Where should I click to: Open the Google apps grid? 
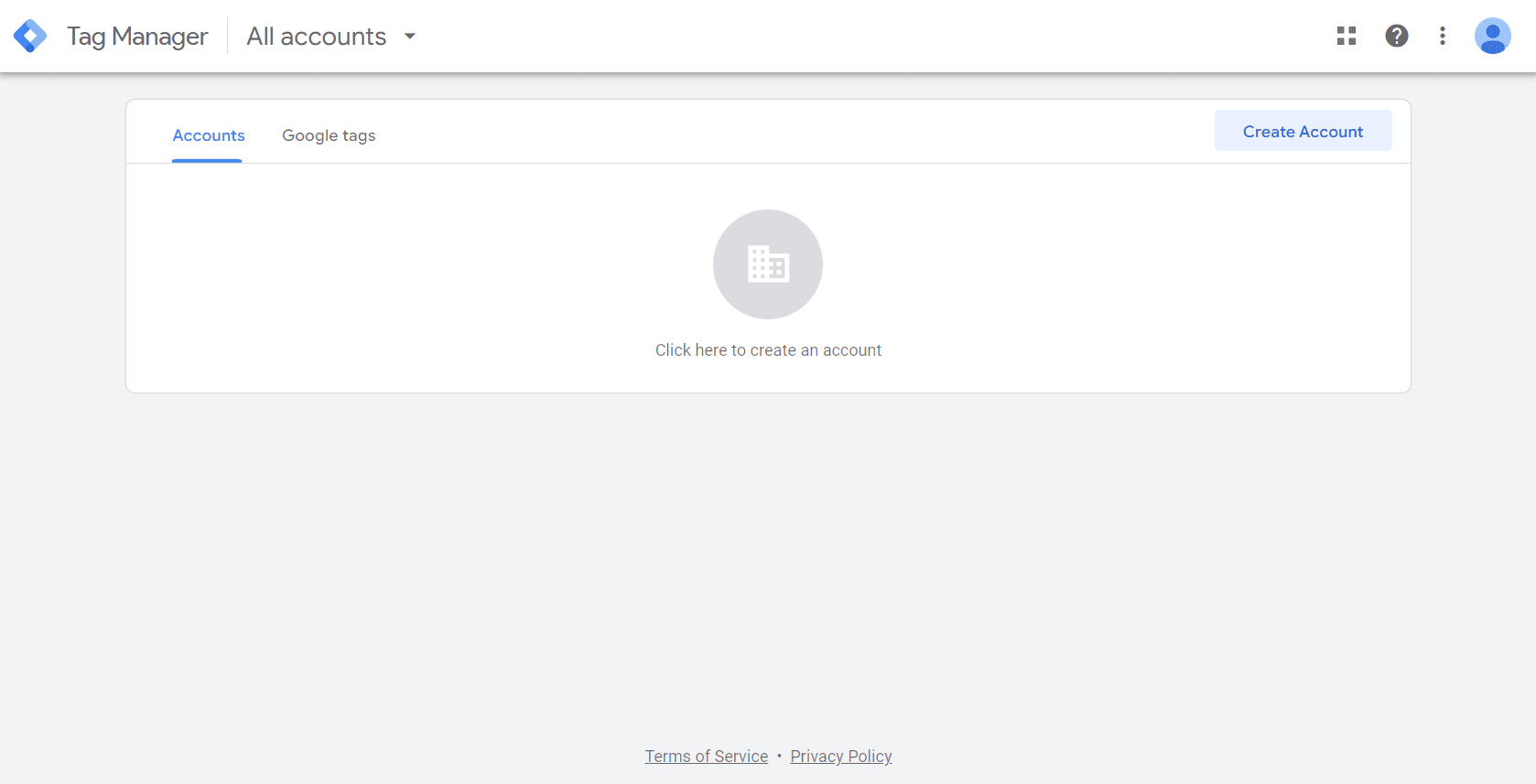pos(1347,36)
